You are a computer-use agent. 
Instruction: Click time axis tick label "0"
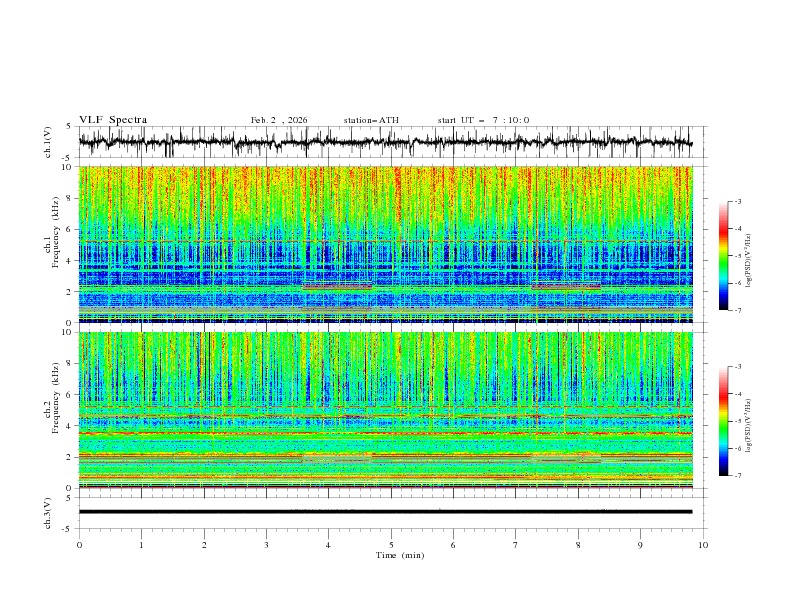[79, 545]
